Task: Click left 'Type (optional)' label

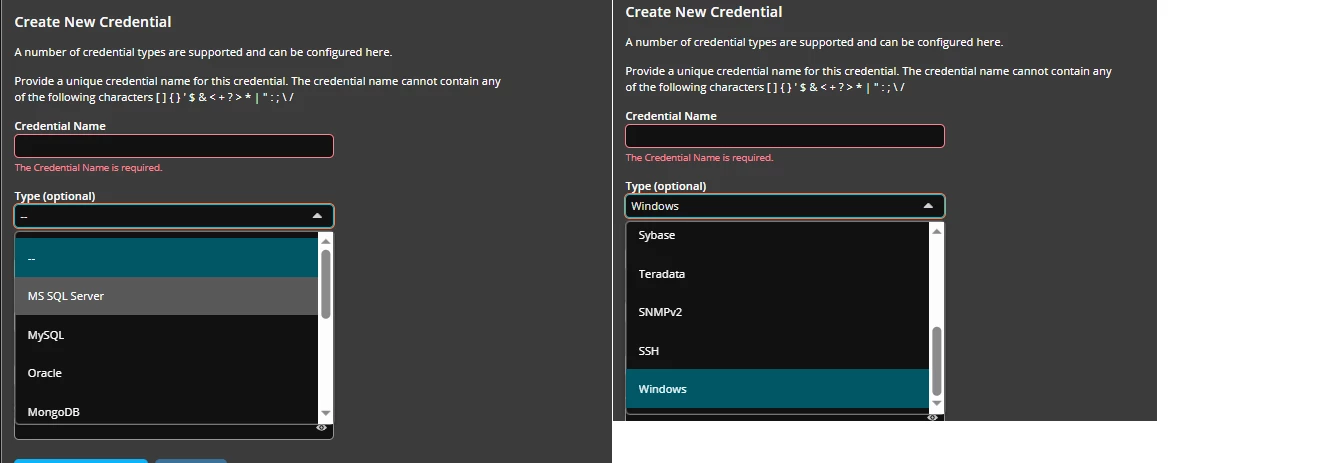Action: point(55,196)
